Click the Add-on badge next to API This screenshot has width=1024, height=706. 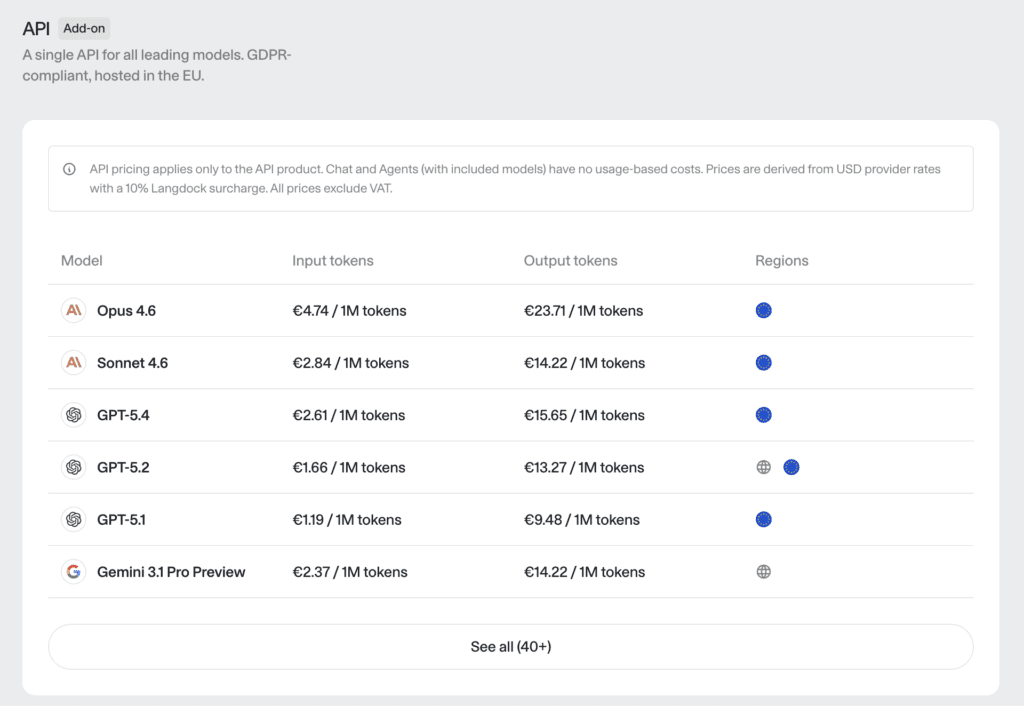pyautogui.click(x=84, y=29)
